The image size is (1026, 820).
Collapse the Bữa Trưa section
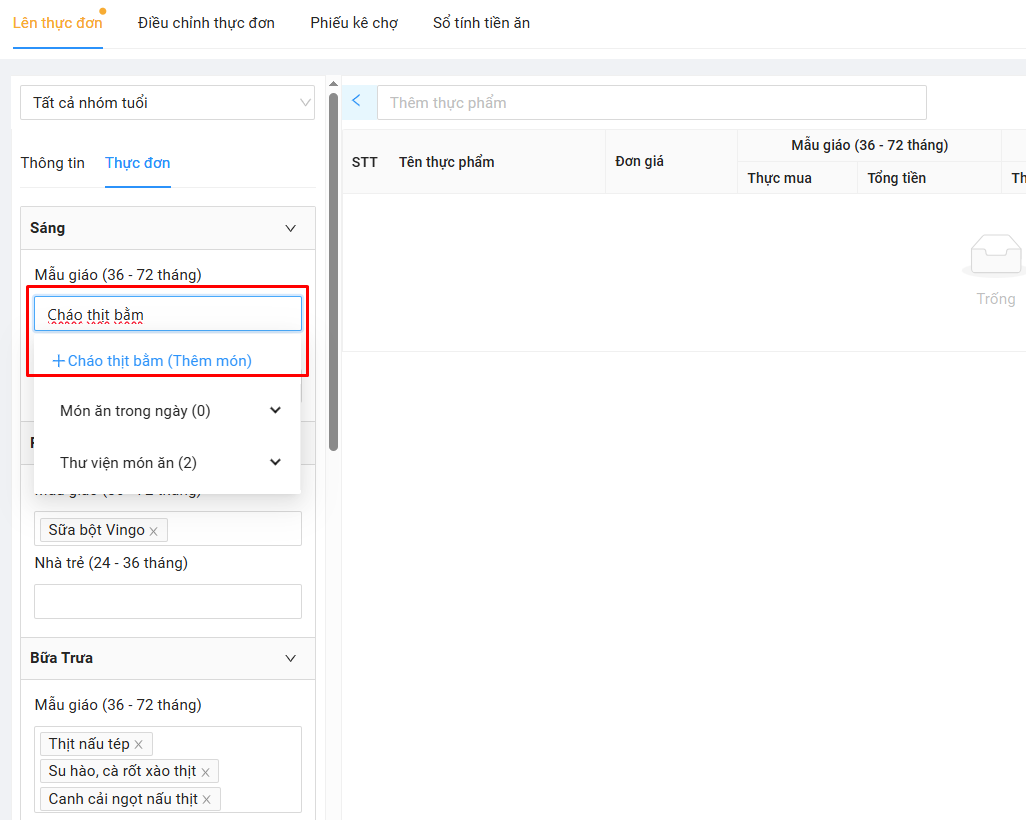(290, 658)
